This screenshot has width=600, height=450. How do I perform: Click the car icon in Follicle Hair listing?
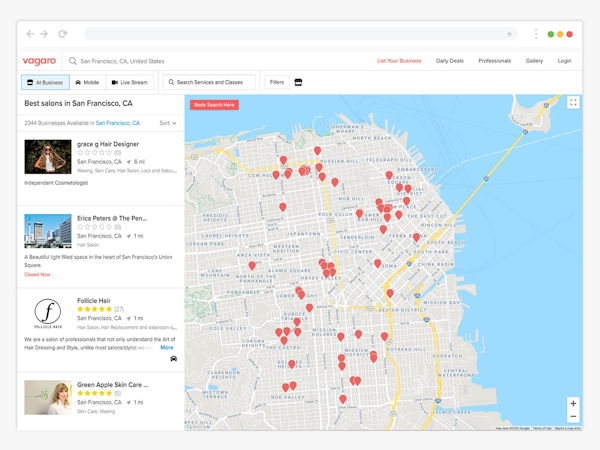(173, 359)
